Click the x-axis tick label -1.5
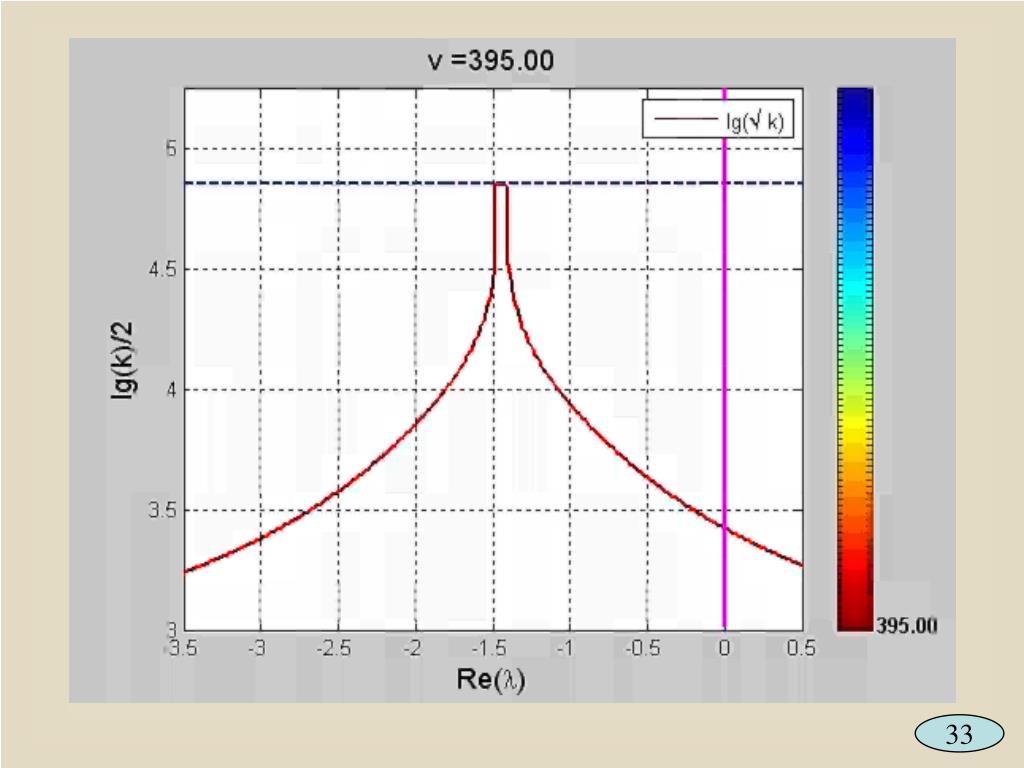Viewport: 1024px width, 768px height. pyautogui.click(x=489, y=648)
